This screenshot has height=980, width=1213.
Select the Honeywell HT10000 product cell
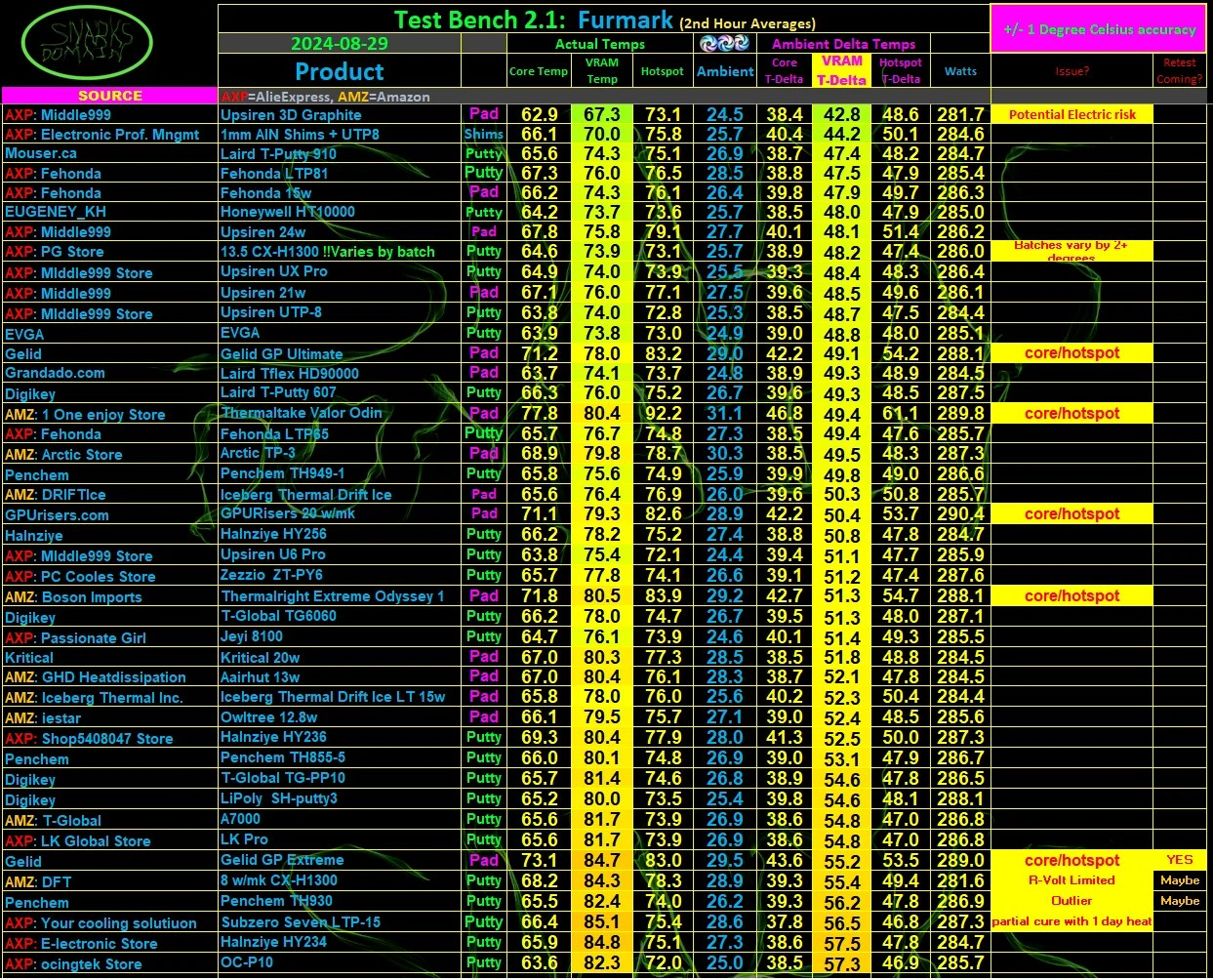pos(340,211)
